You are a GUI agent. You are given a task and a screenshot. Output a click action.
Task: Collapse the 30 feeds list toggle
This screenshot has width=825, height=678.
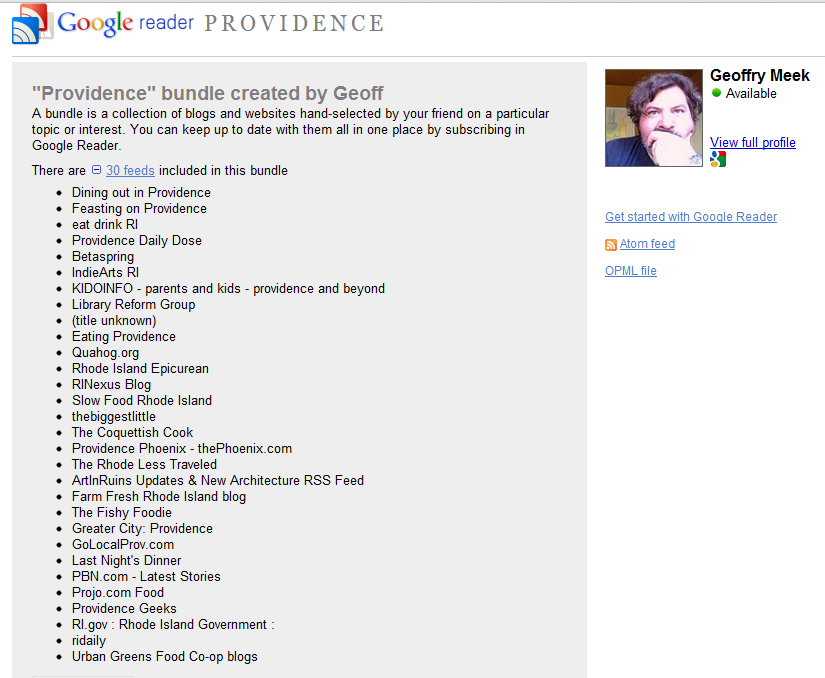[96, 171]
